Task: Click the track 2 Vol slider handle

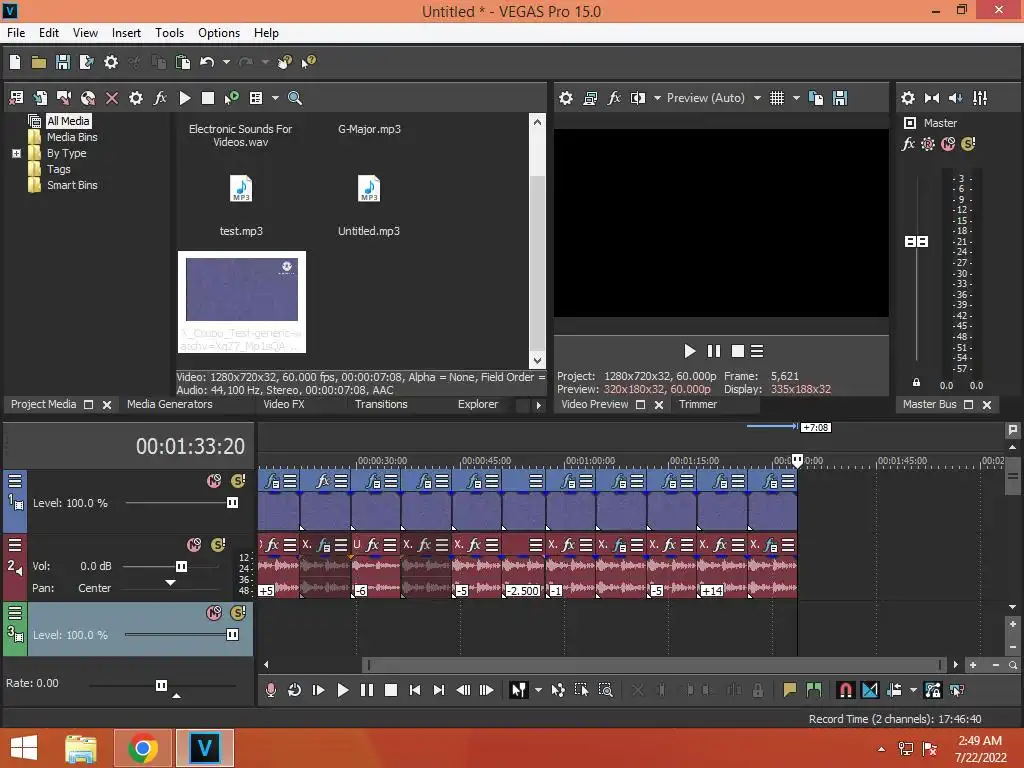Action: (x=182, y=566)
